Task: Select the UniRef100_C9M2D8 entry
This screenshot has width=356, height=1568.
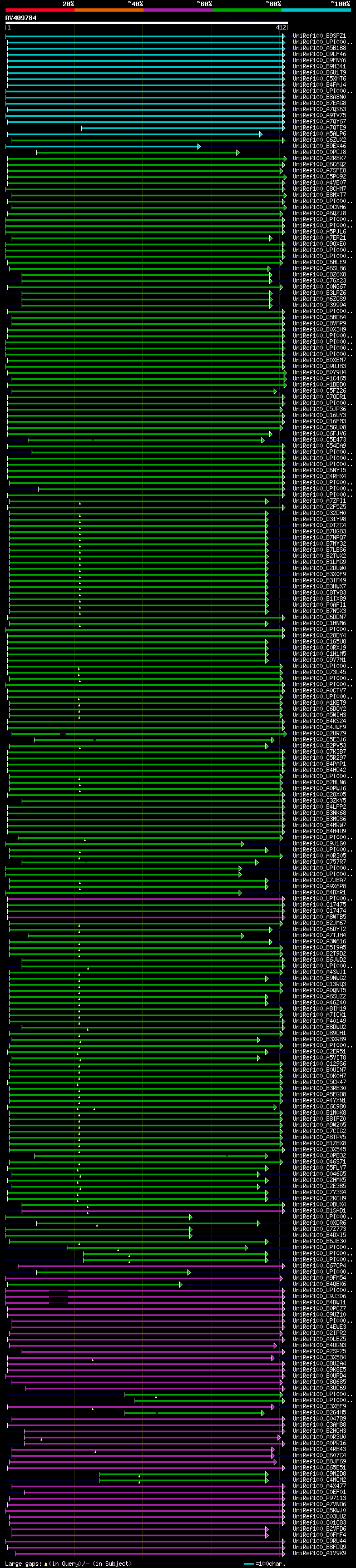Action: coord(319,1473)
